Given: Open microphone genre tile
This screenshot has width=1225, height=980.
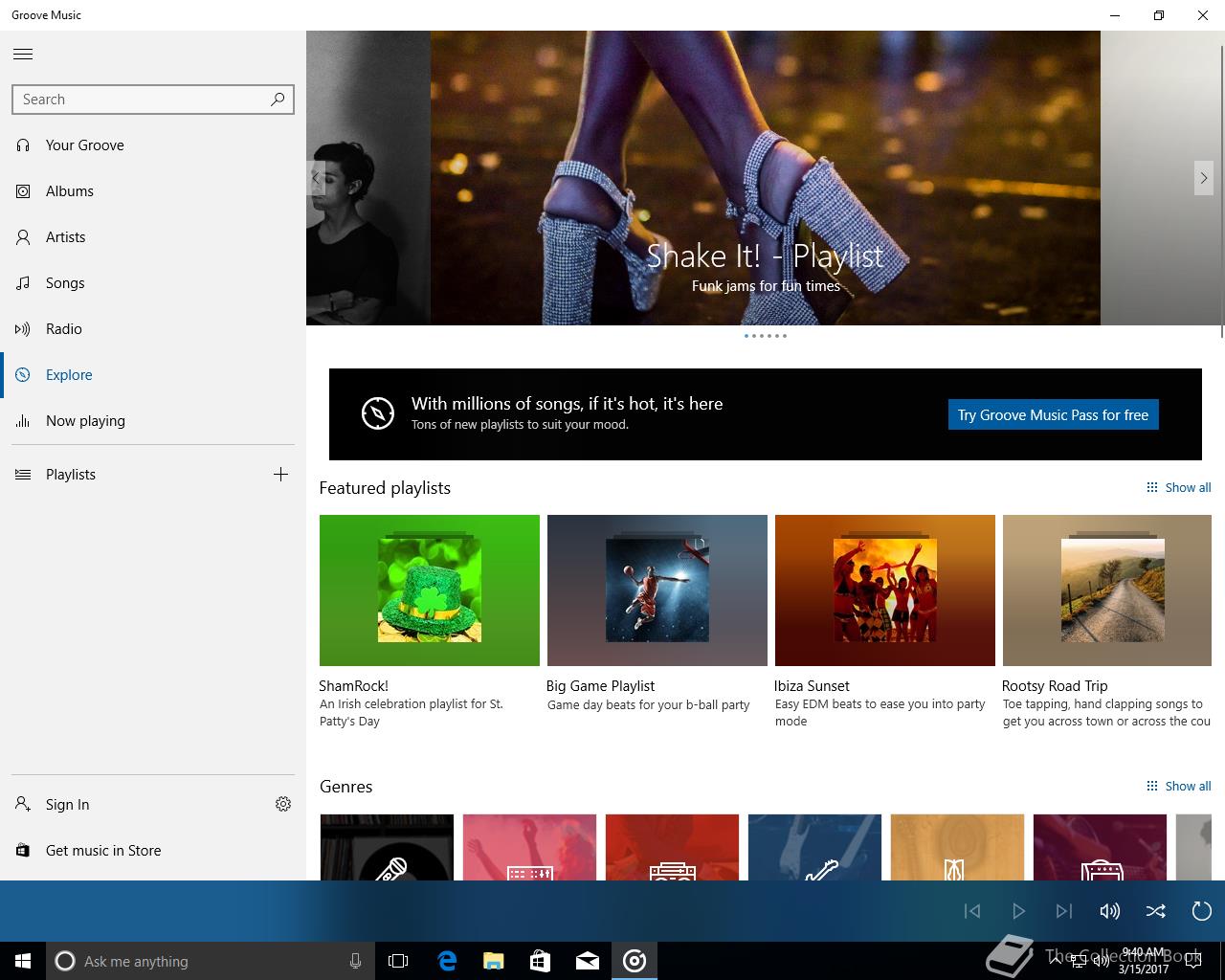Looking at the screenshot, I should pos(387,847).
